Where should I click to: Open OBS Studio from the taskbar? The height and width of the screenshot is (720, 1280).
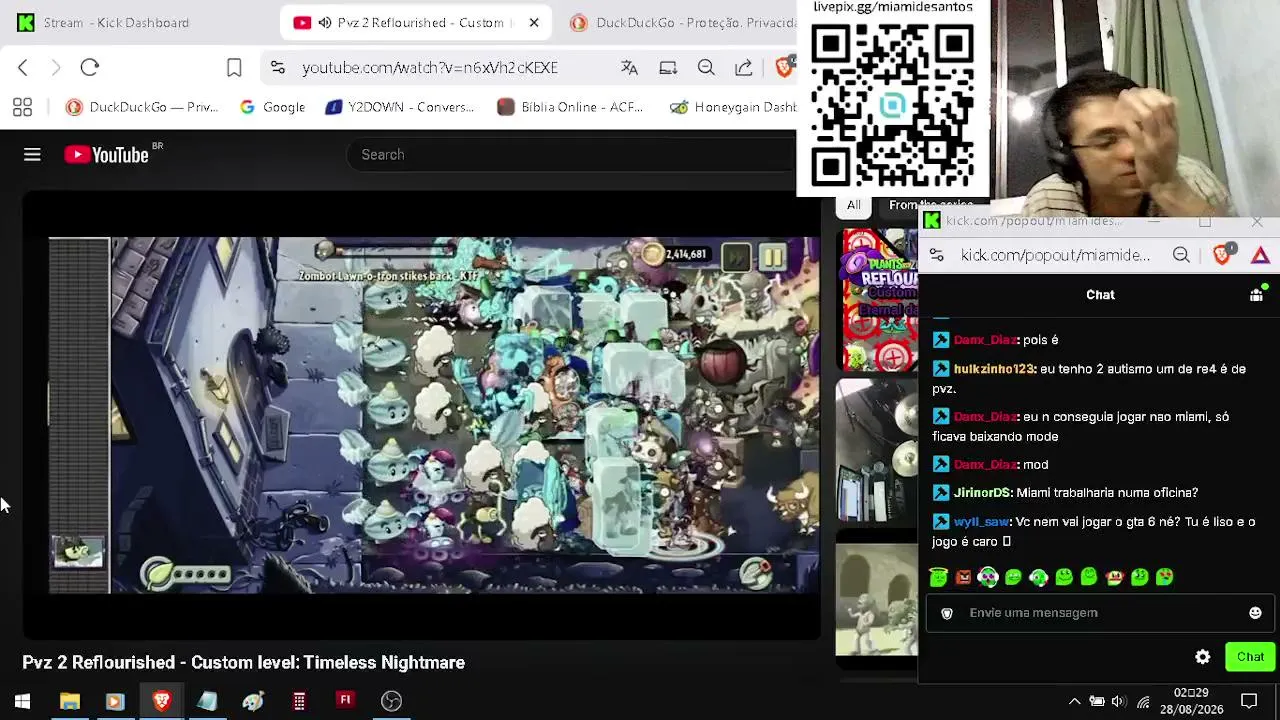[x=391, y=701]
